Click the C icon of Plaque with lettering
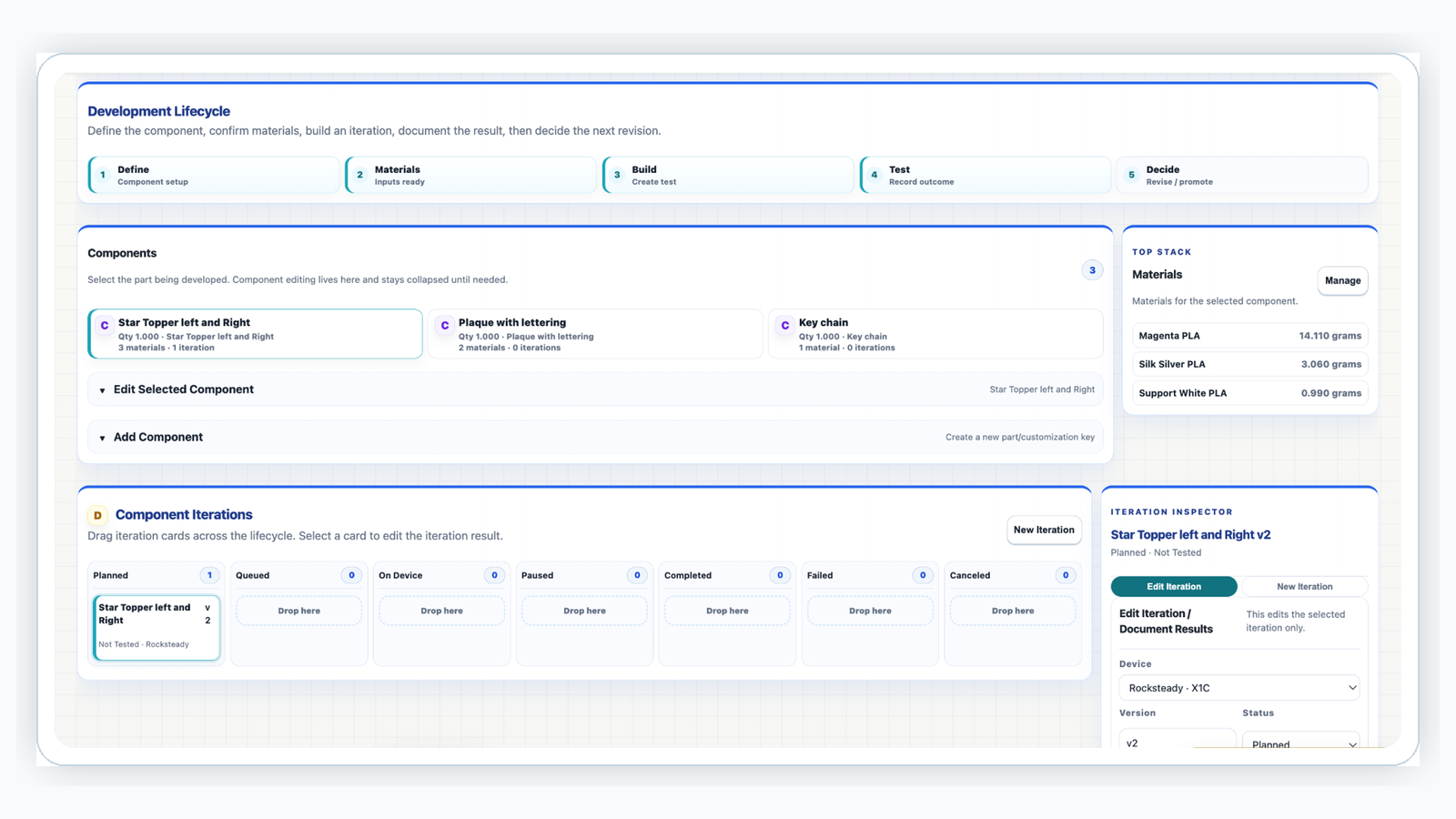The width and height of the screenshot is (1456, 819). (x=445, y=325)
